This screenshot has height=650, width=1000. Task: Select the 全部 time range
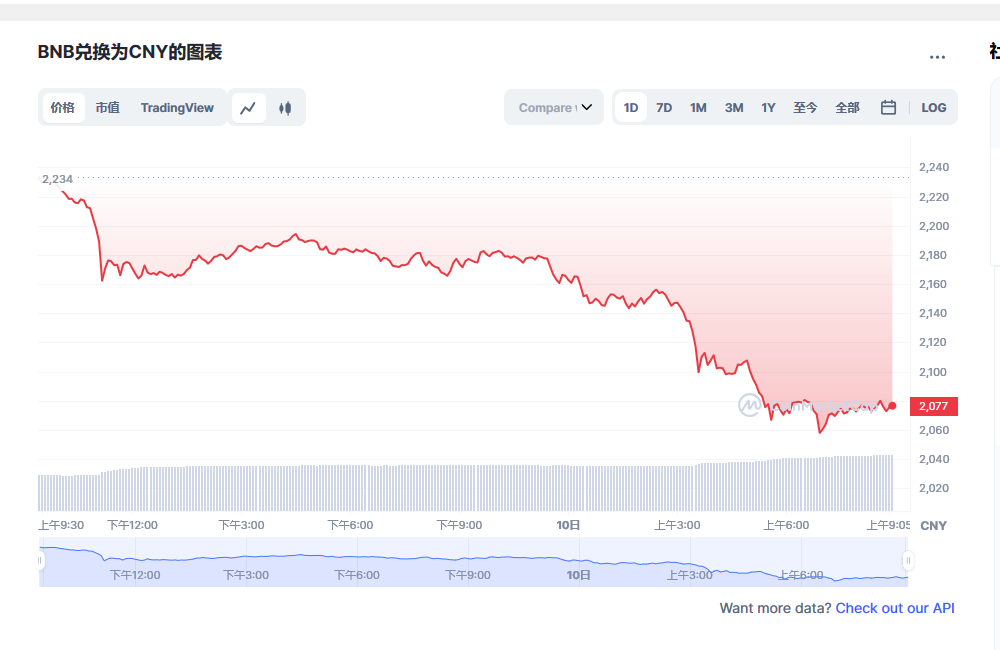coord(848,107)
